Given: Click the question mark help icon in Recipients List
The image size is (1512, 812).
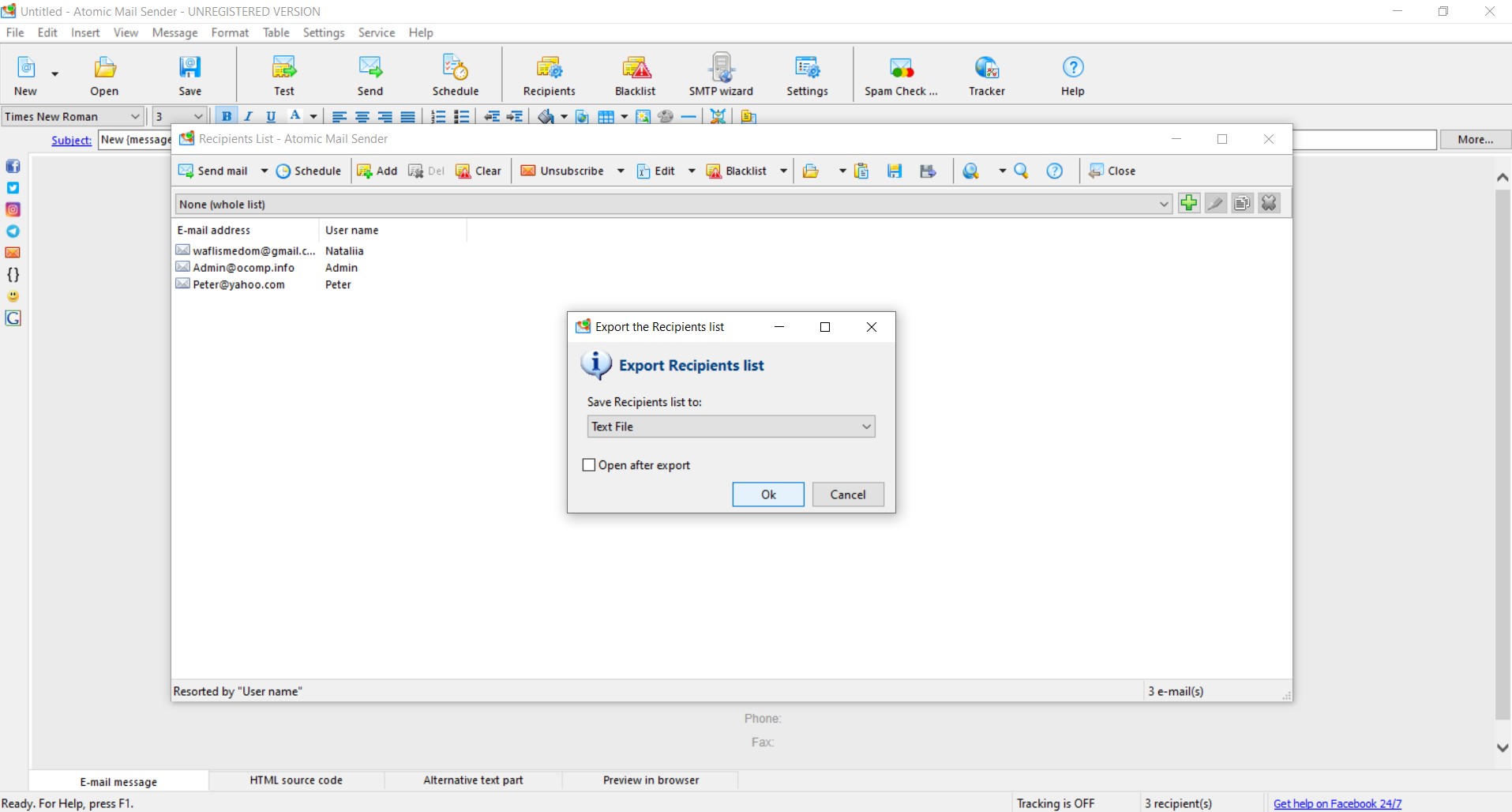Looking at the screenshot, I should click(x=1055, y=171).
